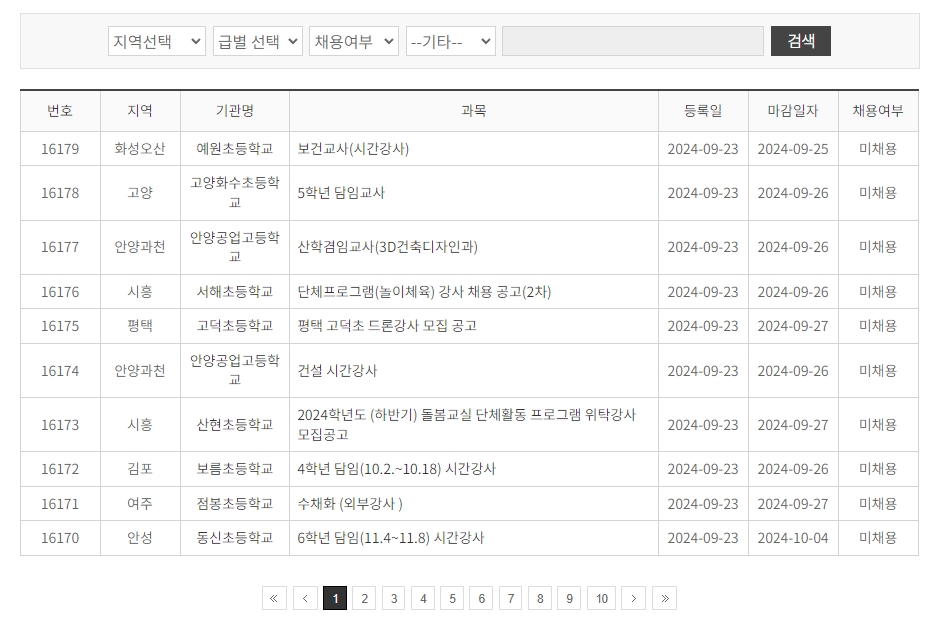
Task: Go to page 6
Action: pos(482,598)
